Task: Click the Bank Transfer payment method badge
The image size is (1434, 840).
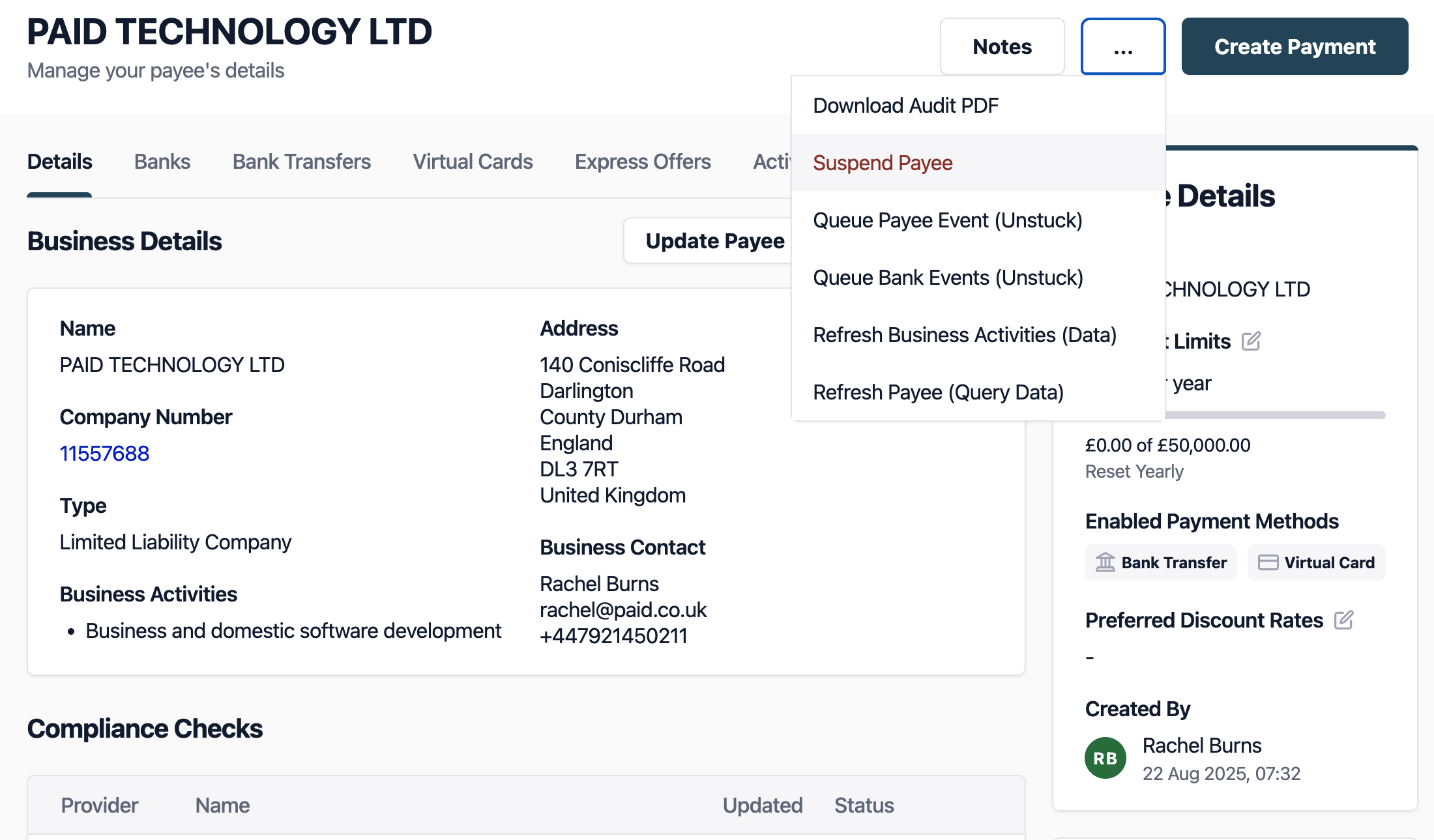Action: pyautogui.click(x=1160, y=562)
